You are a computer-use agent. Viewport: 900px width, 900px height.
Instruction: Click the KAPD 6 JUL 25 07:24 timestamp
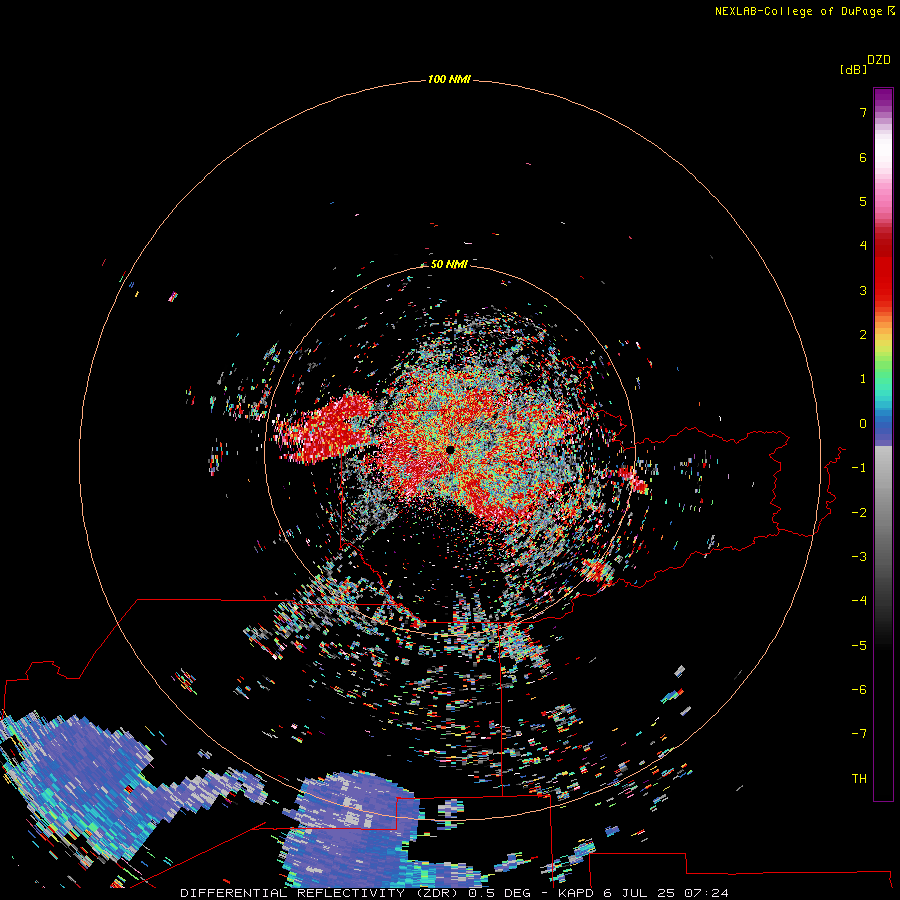643,893
